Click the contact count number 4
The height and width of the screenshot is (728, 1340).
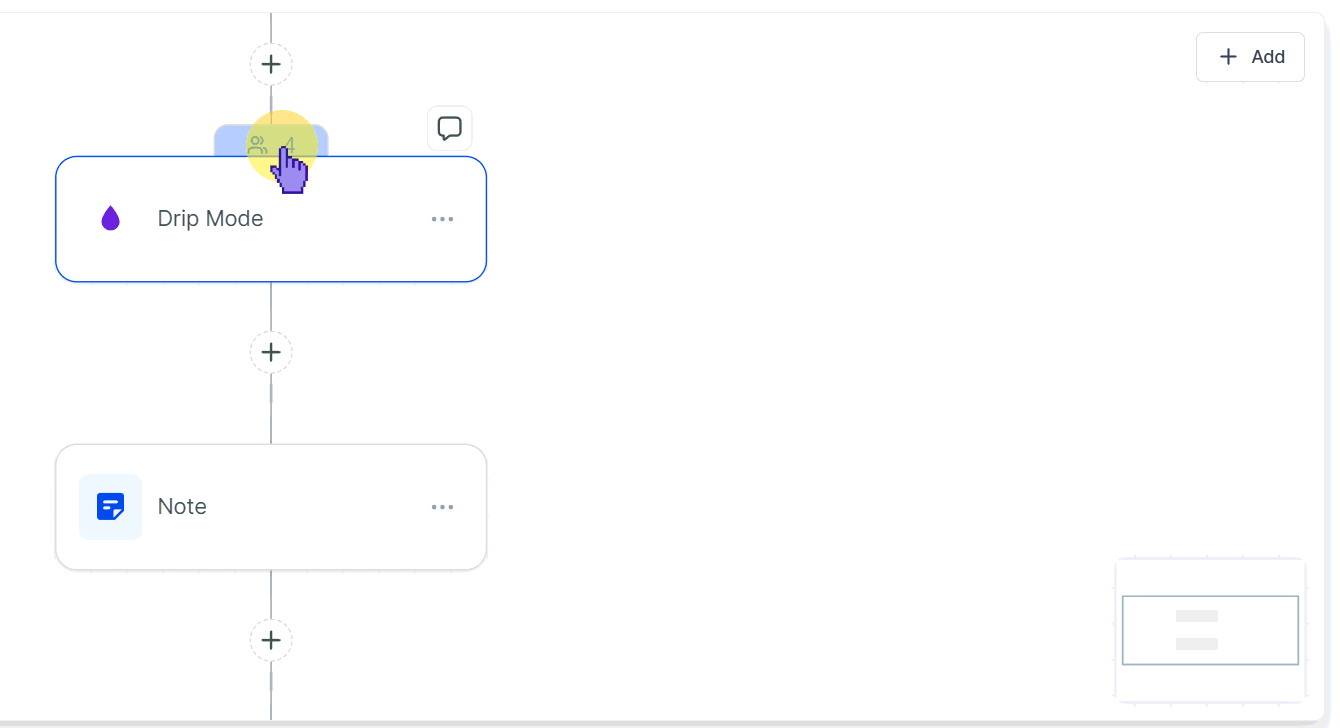point(291,144)
